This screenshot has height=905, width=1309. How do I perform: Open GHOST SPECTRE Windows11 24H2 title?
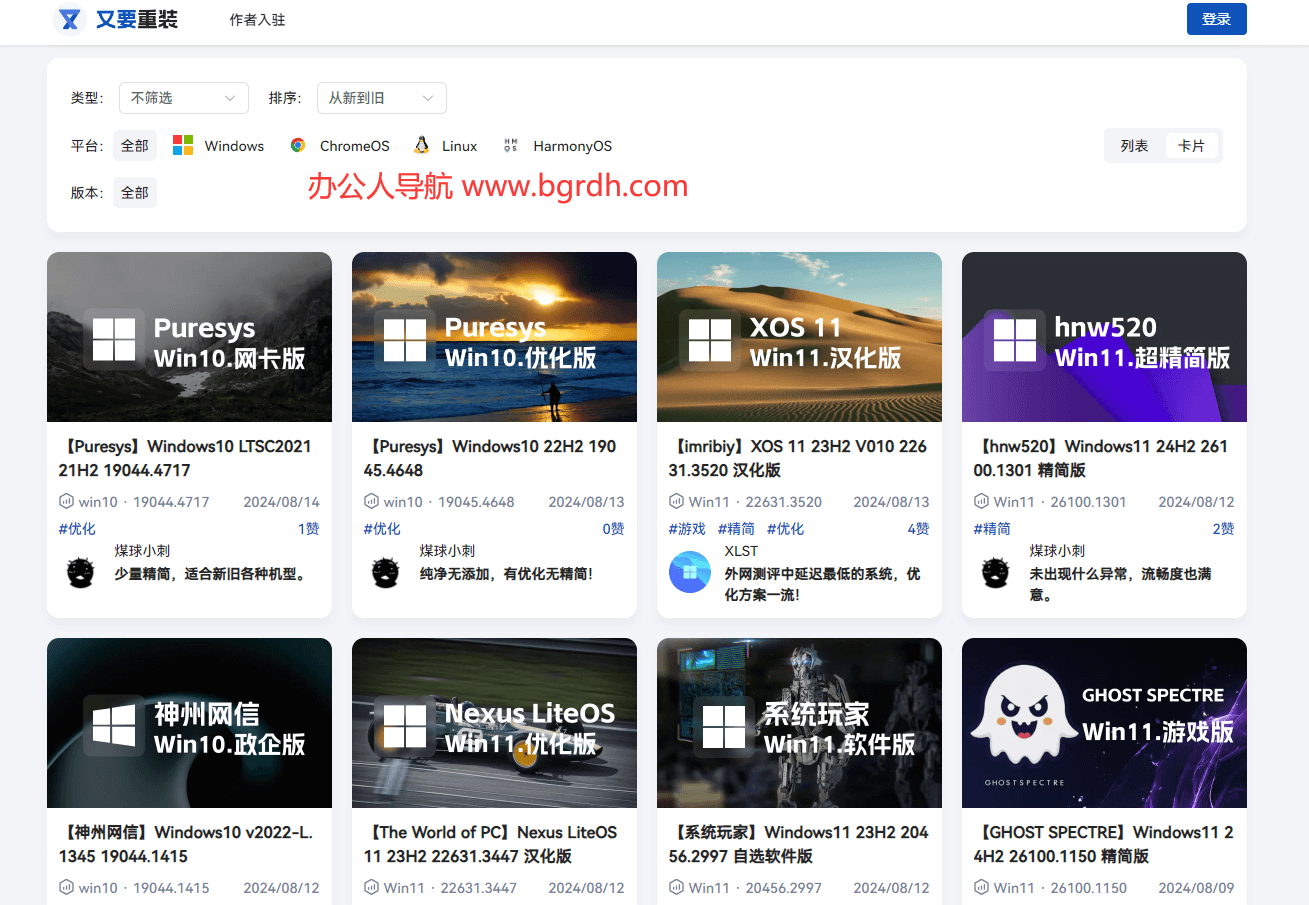coord(1104,844)
